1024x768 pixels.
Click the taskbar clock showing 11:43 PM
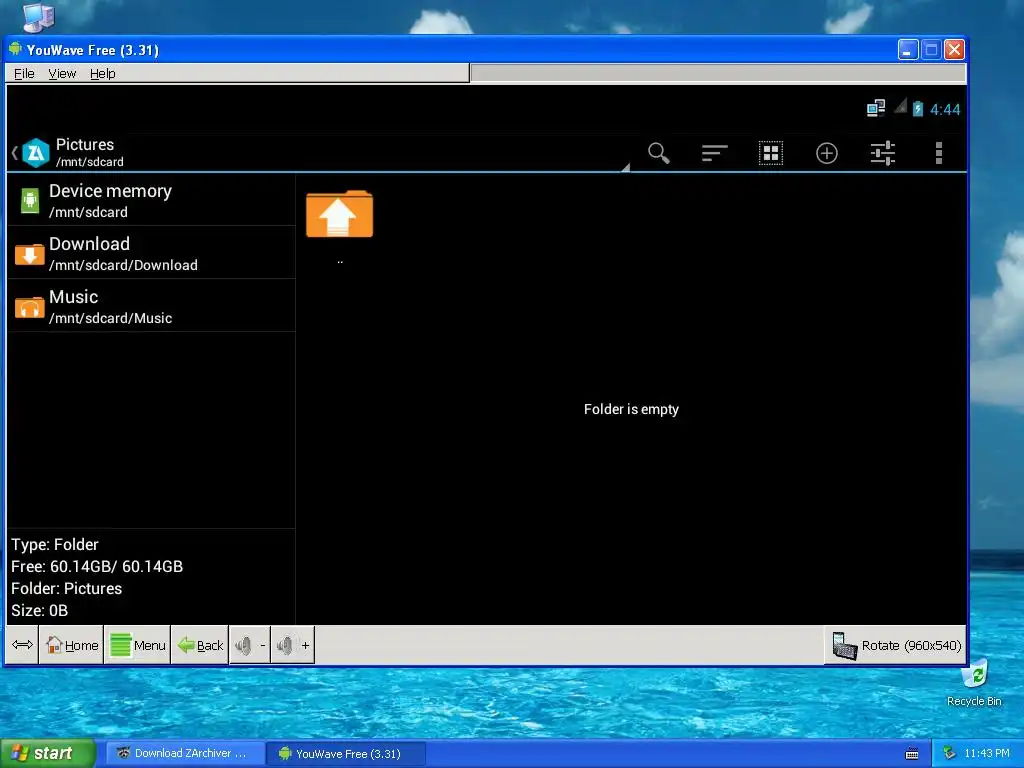987,754
